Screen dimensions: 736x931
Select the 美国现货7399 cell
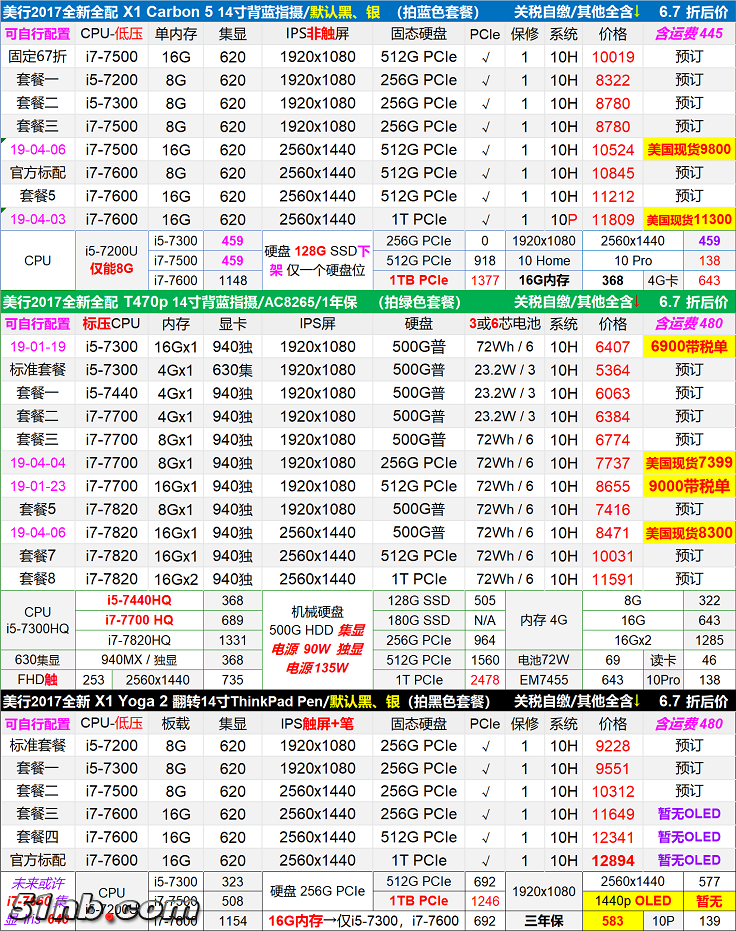pos(688,463)
